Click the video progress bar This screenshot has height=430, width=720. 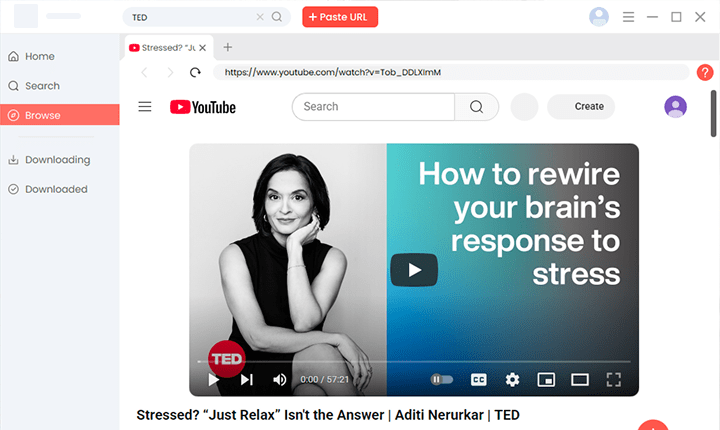pos(414,362)
